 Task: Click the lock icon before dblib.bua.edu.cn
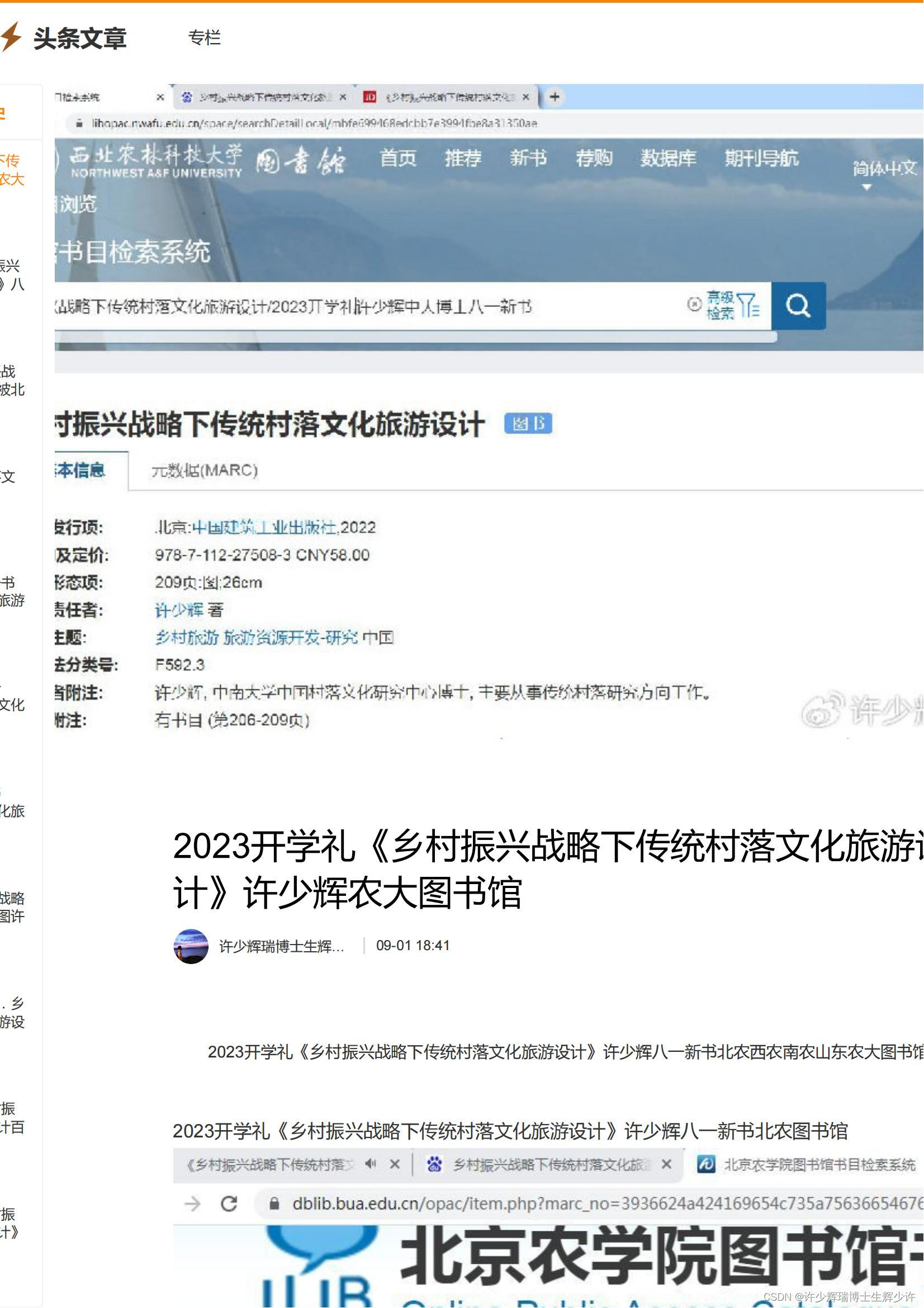pos(274,1204)
